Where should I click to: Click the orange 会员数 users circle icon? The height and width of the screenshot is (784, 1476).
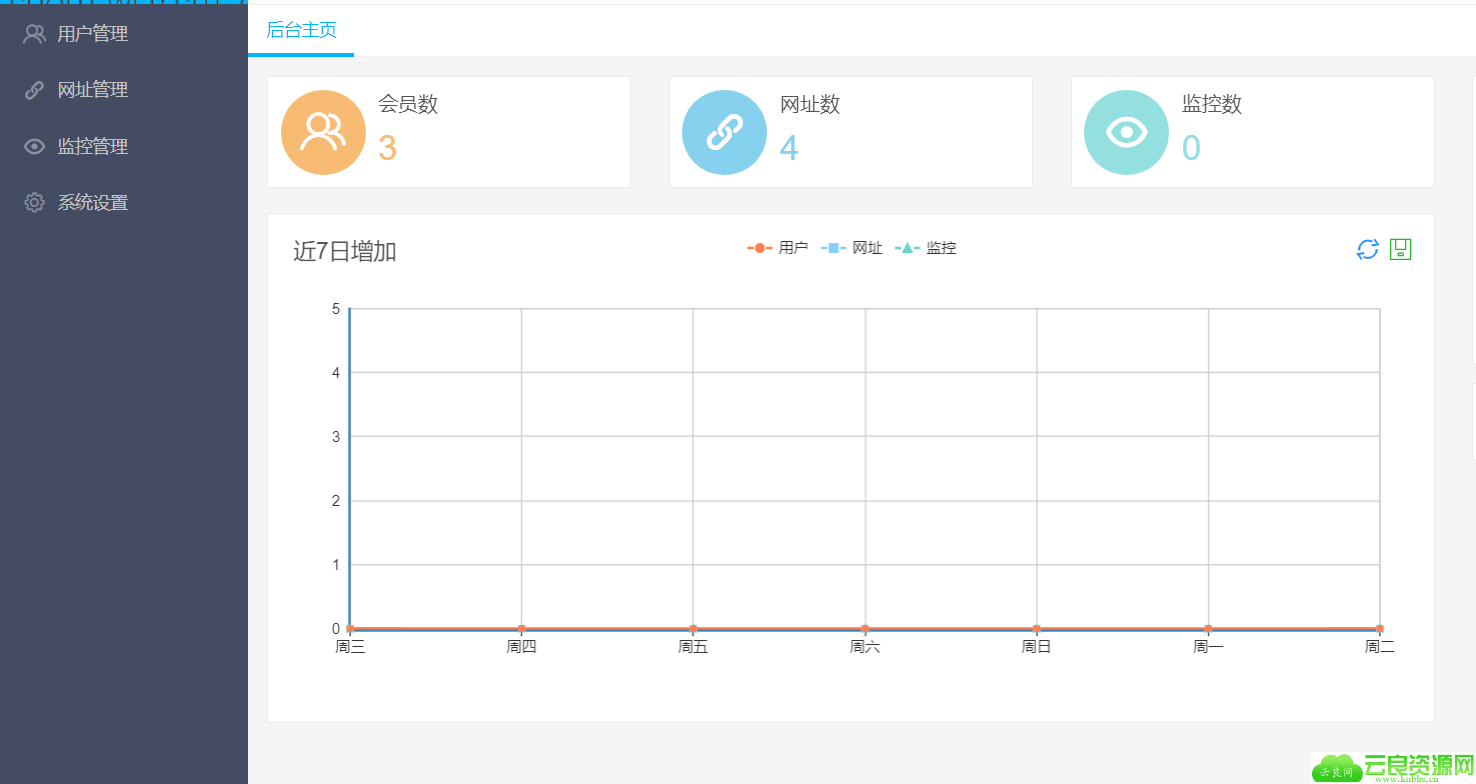click(x=323, y=132)
